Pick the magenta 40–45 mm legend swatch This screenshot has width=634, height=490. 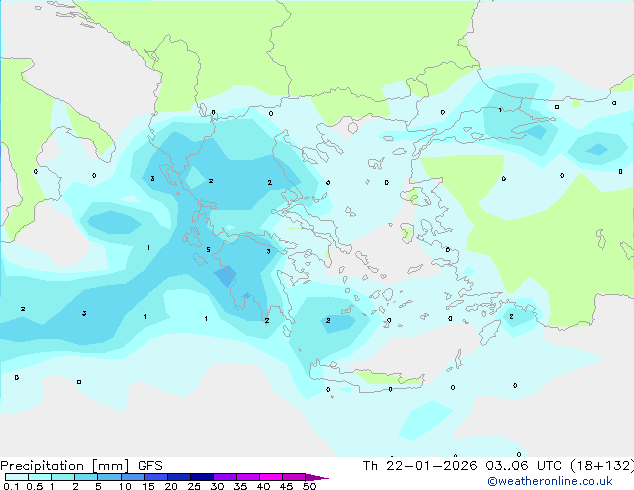pos(271,477)
